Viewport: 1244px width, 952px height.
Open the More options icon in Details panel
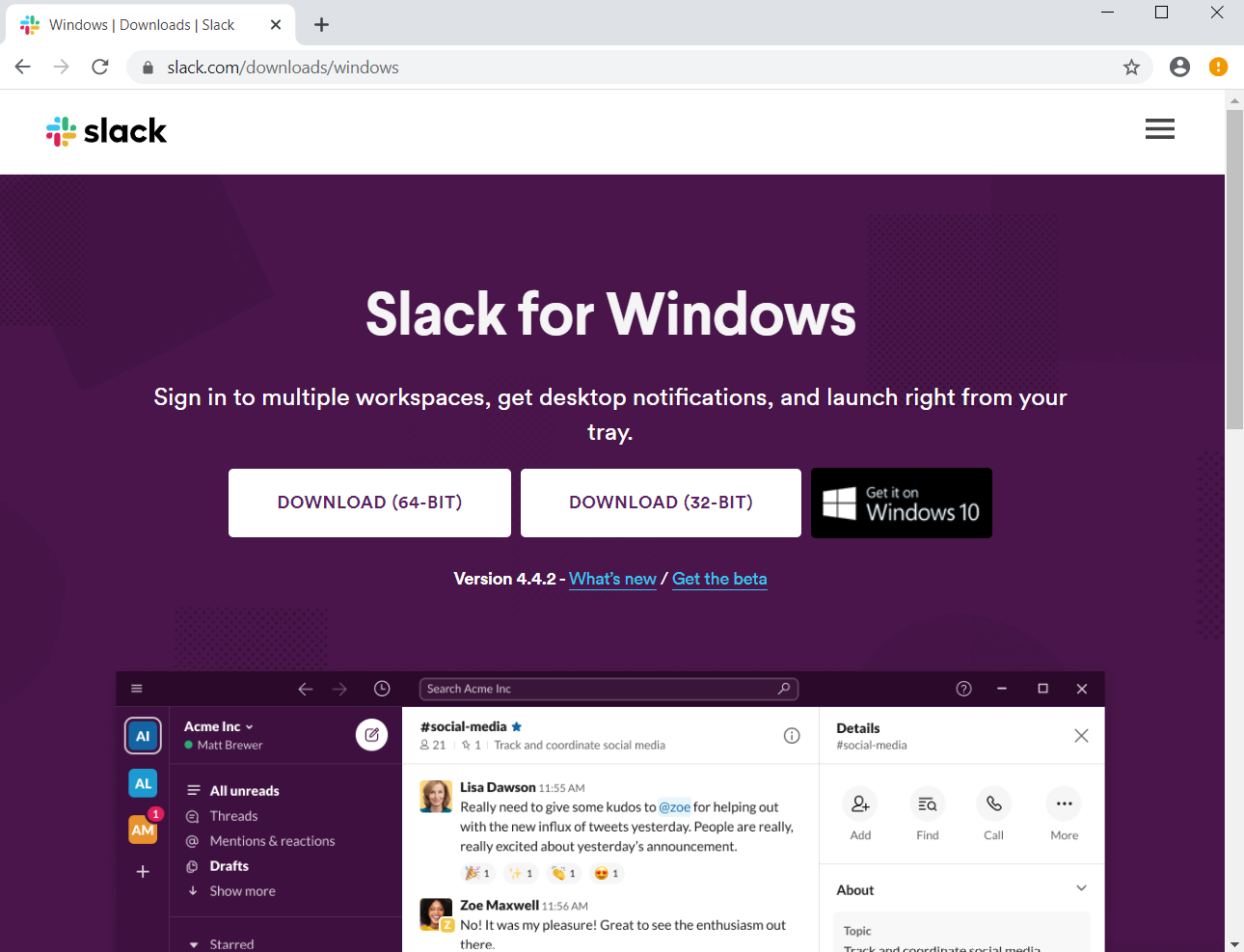click(1064, 803)
